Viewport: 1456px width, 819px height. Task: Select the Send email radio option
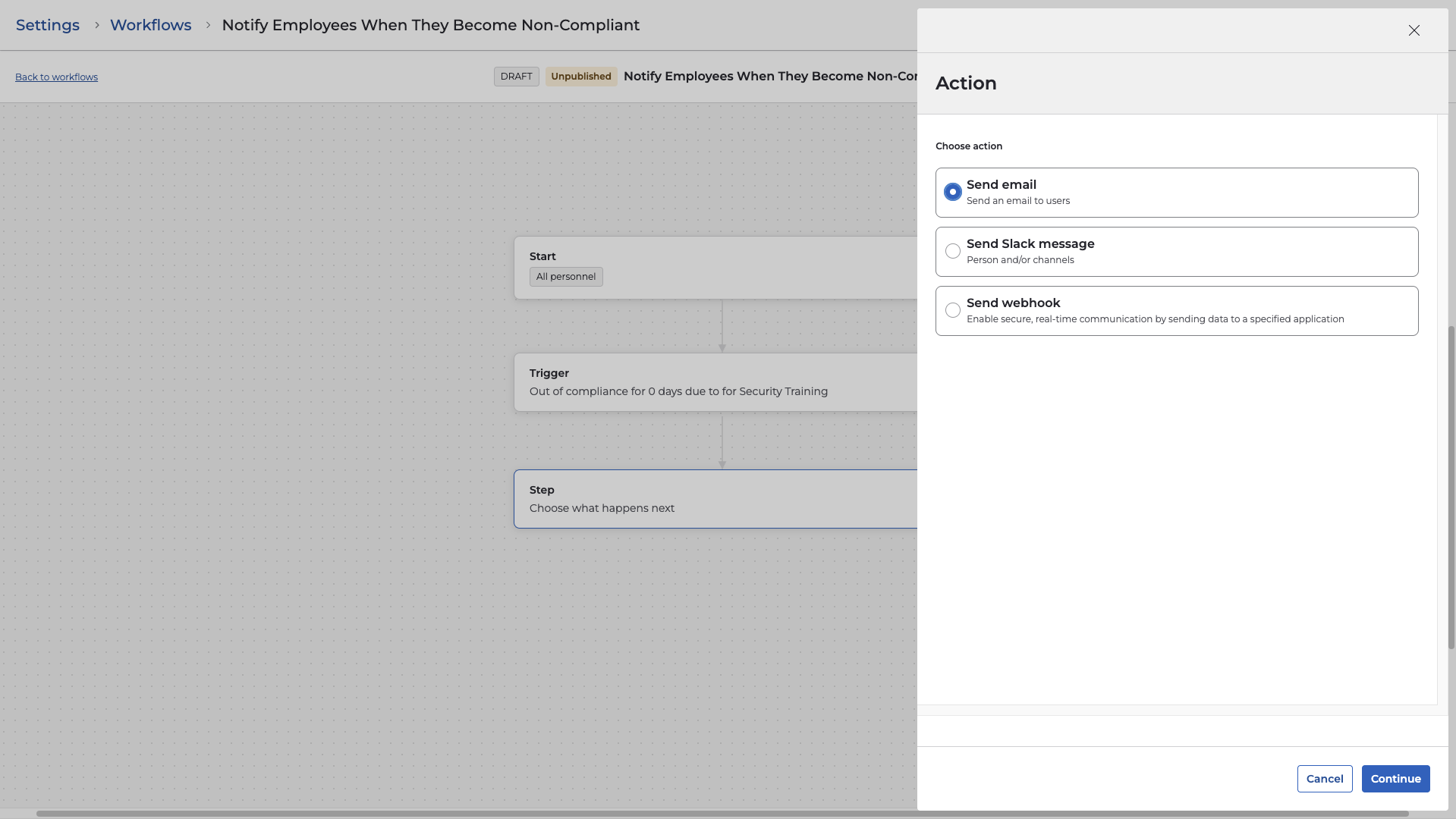[x=953, y=192]
